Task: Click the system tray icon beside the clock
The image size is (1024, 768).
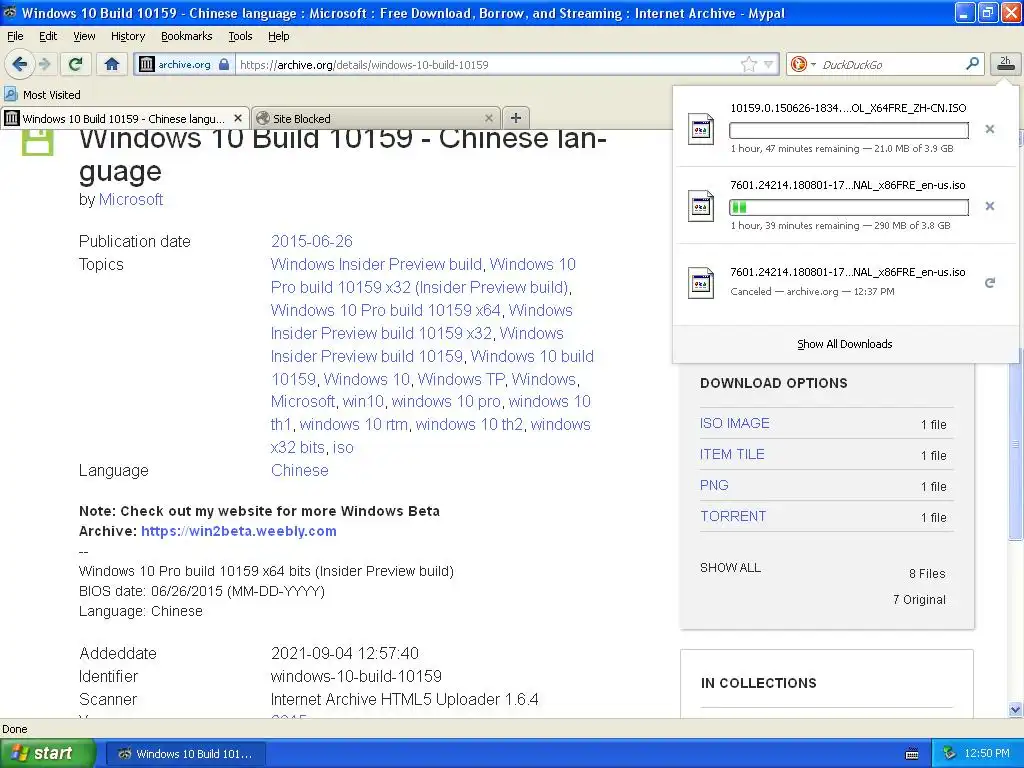Action: [x=949, y=754]
